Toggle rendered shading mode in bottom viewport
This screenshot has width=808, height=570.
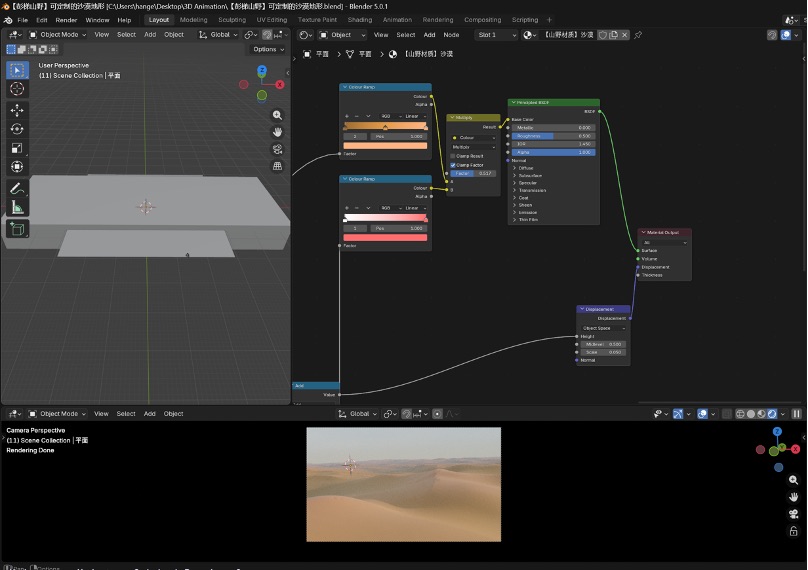pos(772,414)
